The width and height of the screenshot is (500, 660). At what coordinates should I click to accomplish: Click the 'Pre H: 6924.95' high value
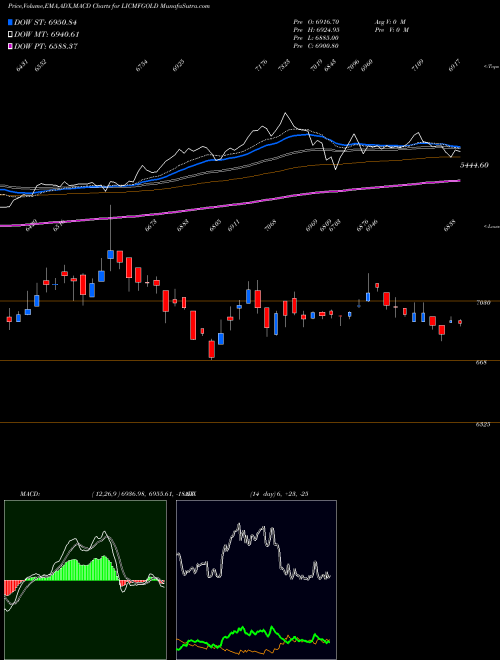(316, 29)
